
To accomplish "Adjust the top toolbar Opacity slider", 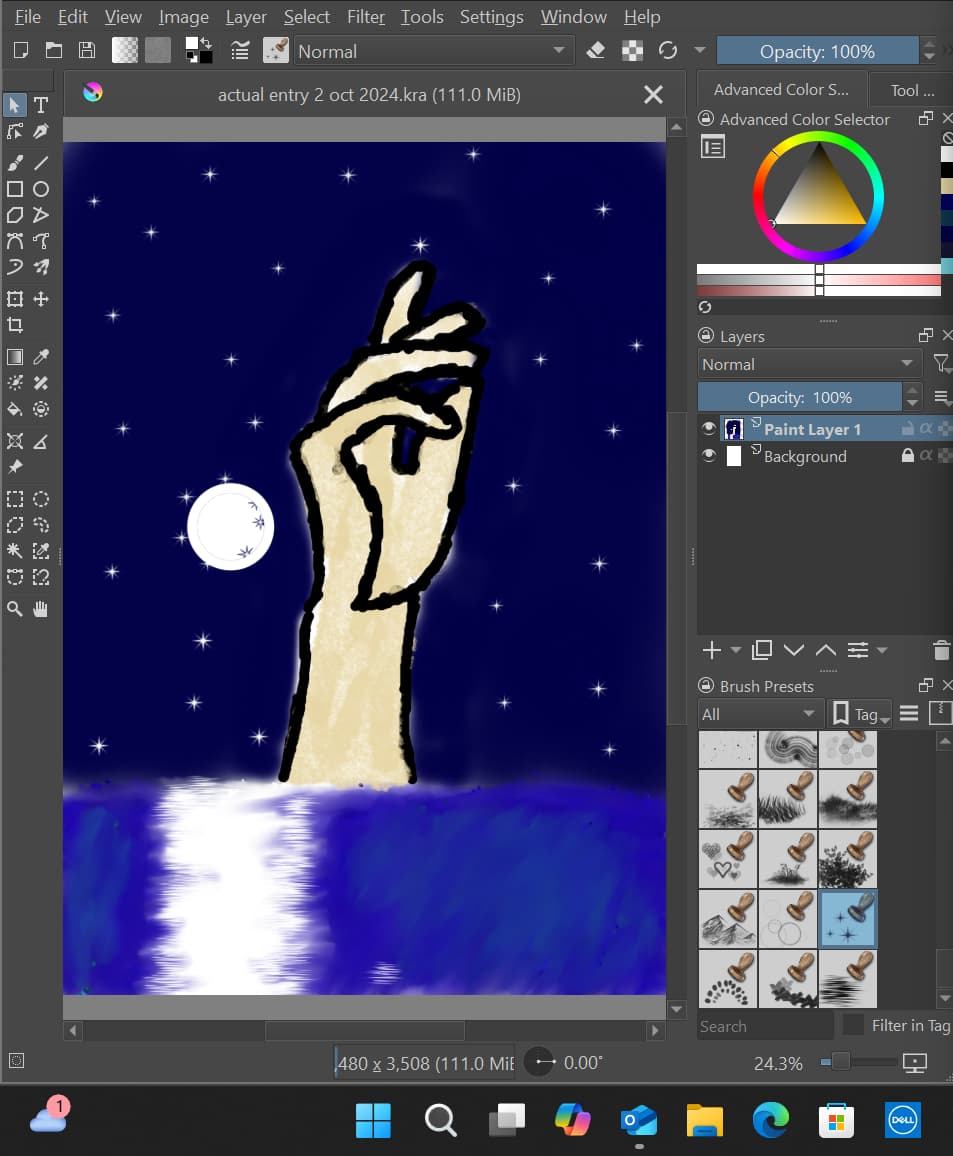I will tap(817, 51).
